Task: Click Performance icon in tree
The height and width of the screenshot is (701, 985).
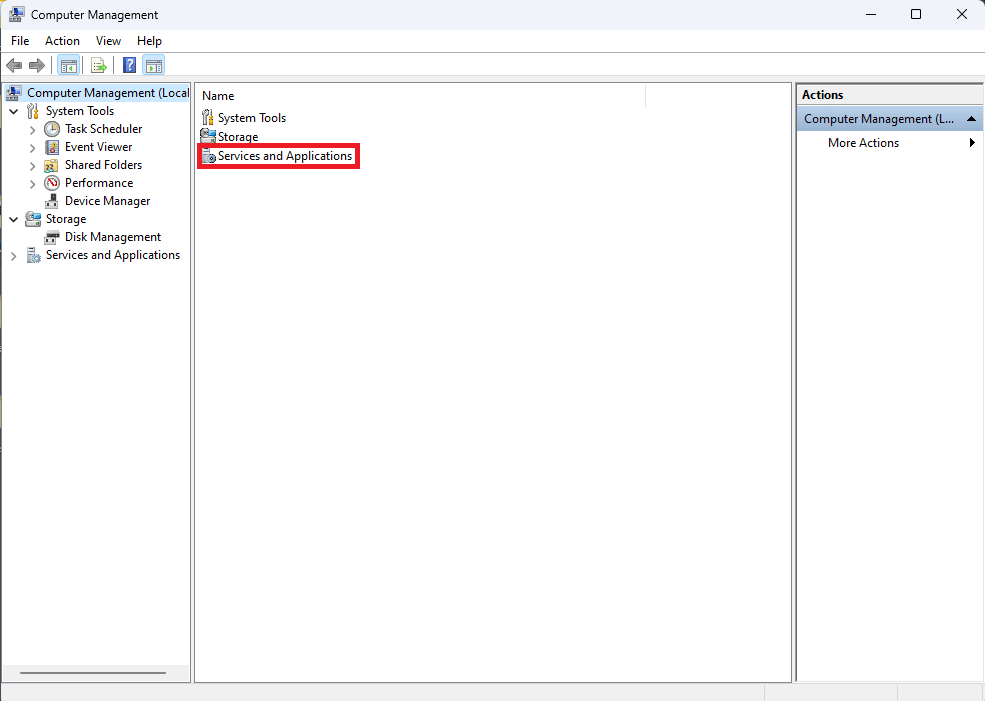Action: point(52,183)
